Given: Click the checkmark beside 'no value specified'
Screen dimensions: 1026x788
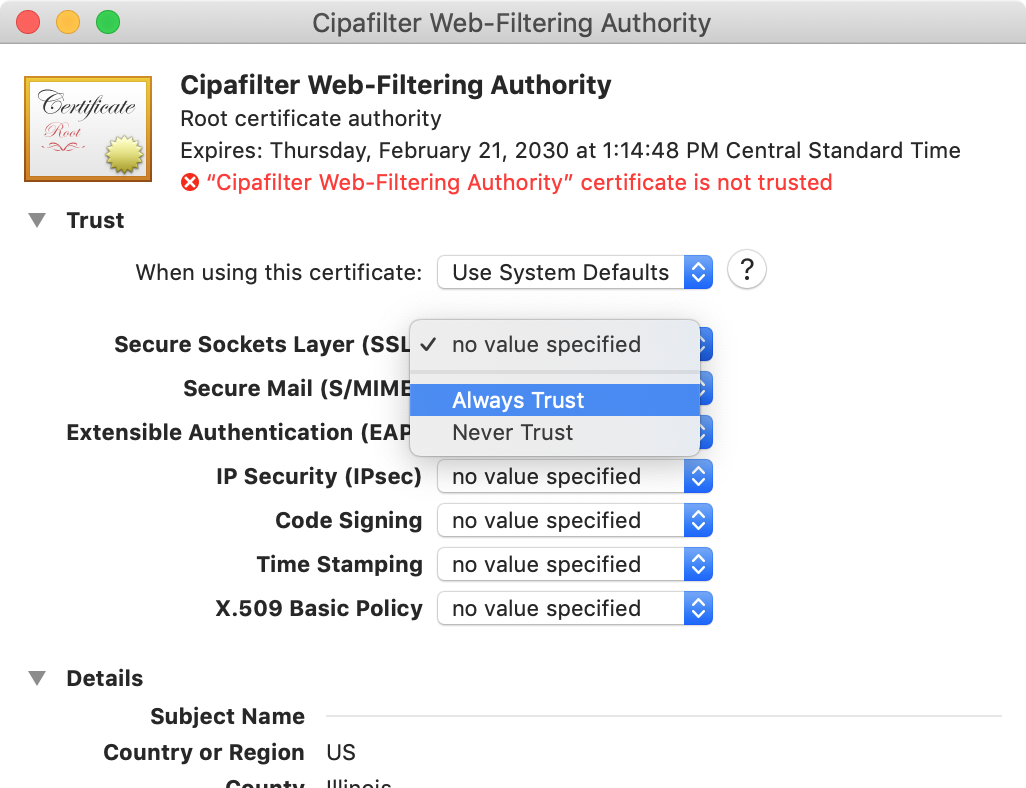Looking at the screenshot, I should 430,344.
